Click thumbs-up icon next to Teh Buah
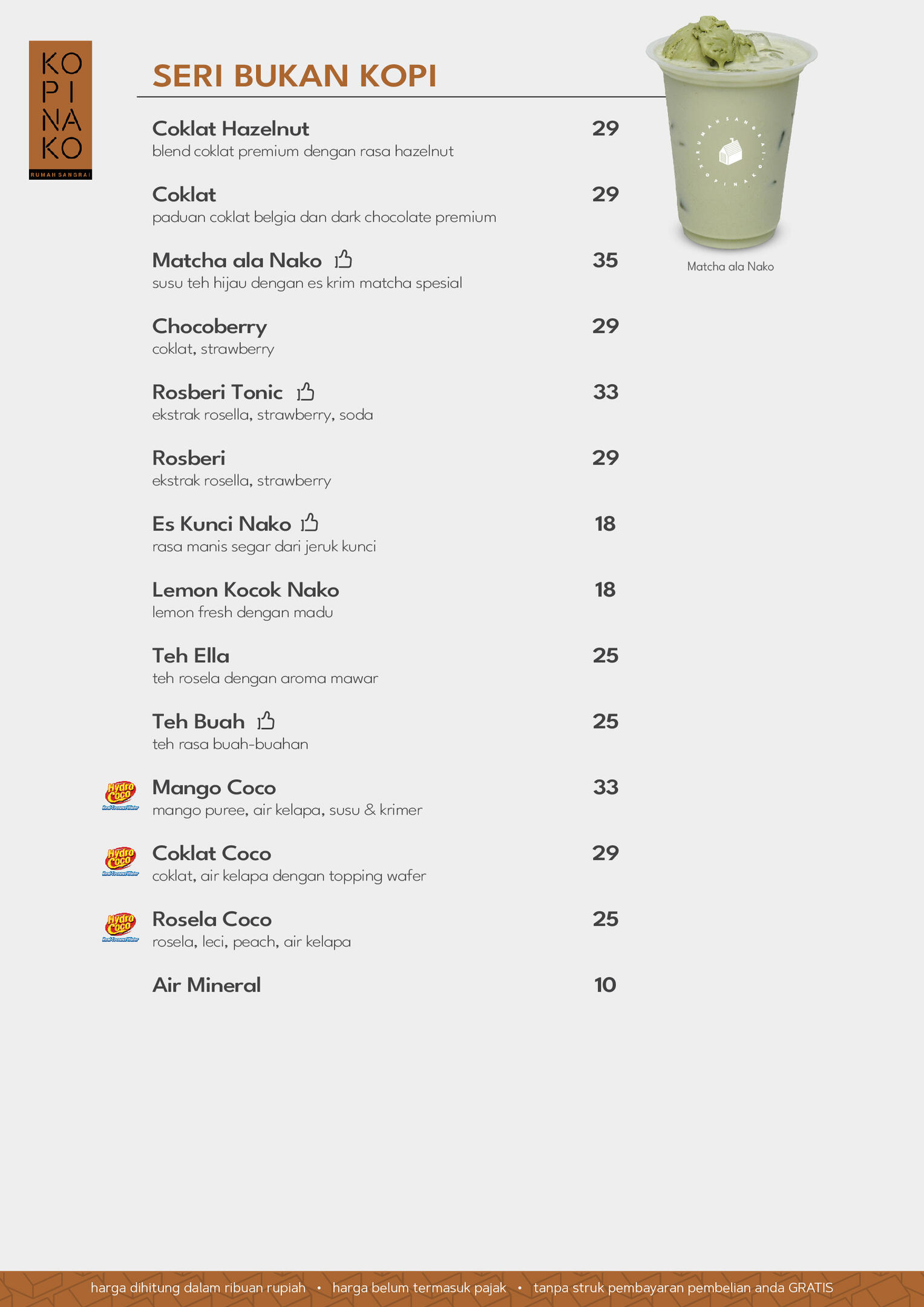924x1307 pixels. [x=266, y=721]
